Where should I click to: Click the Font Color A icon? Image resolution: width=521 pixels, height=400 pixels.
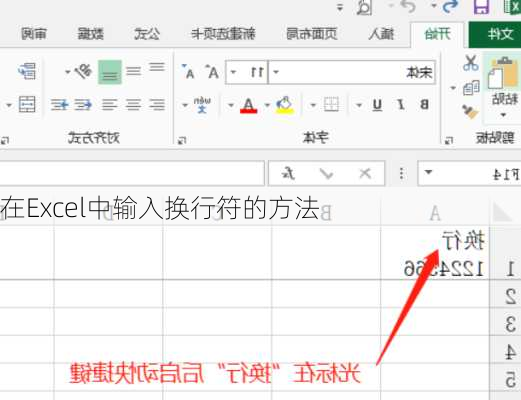click(249, 105)
